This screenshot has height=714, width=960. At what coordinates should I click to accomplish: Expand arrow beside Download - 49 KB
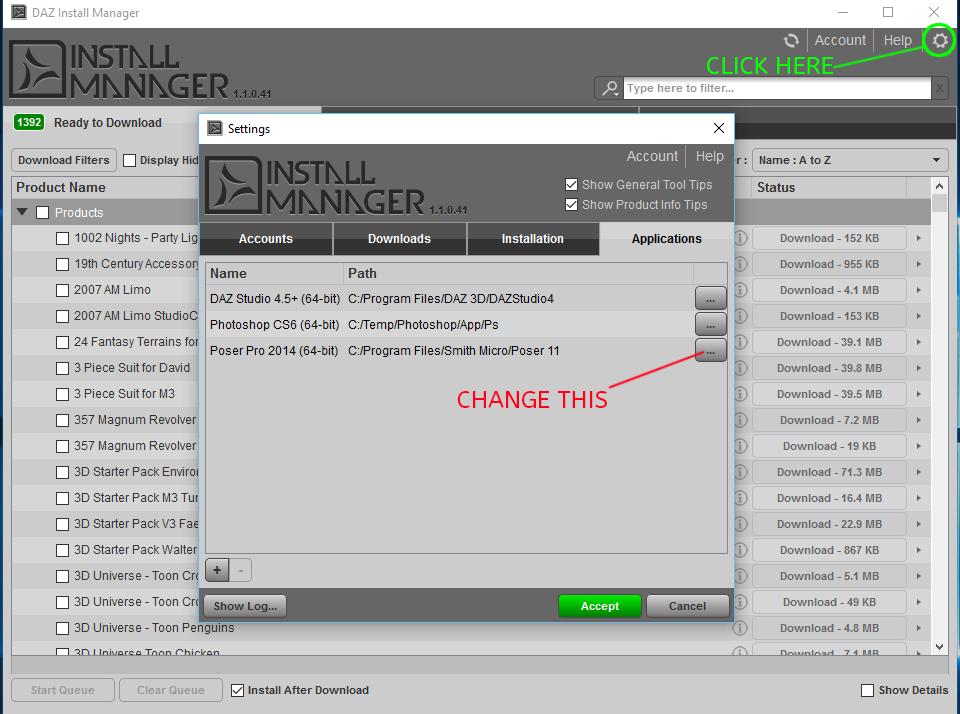tap(918, 603)
